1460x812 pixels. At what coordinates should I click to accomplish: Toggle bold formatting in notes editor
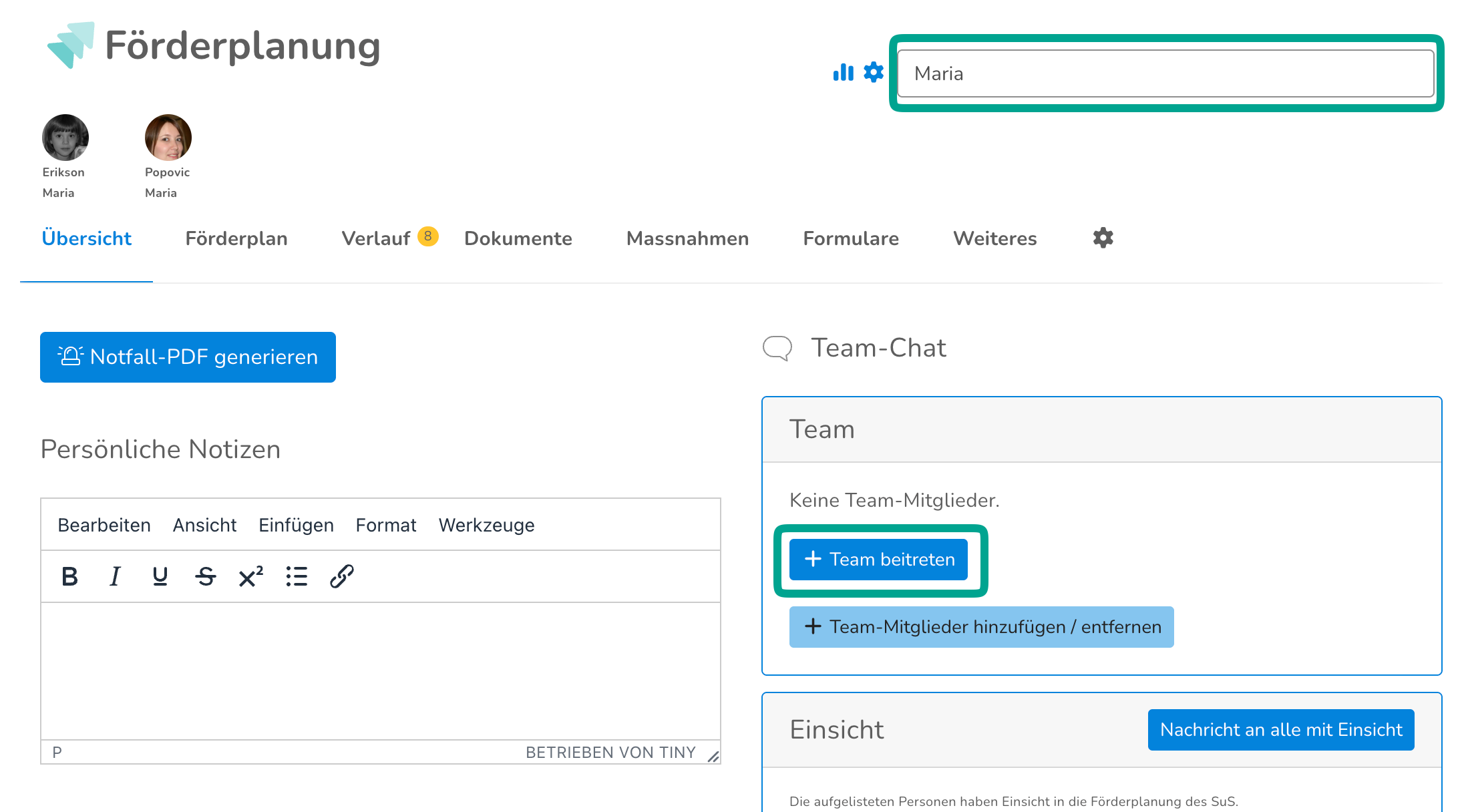tap(69, 576)
